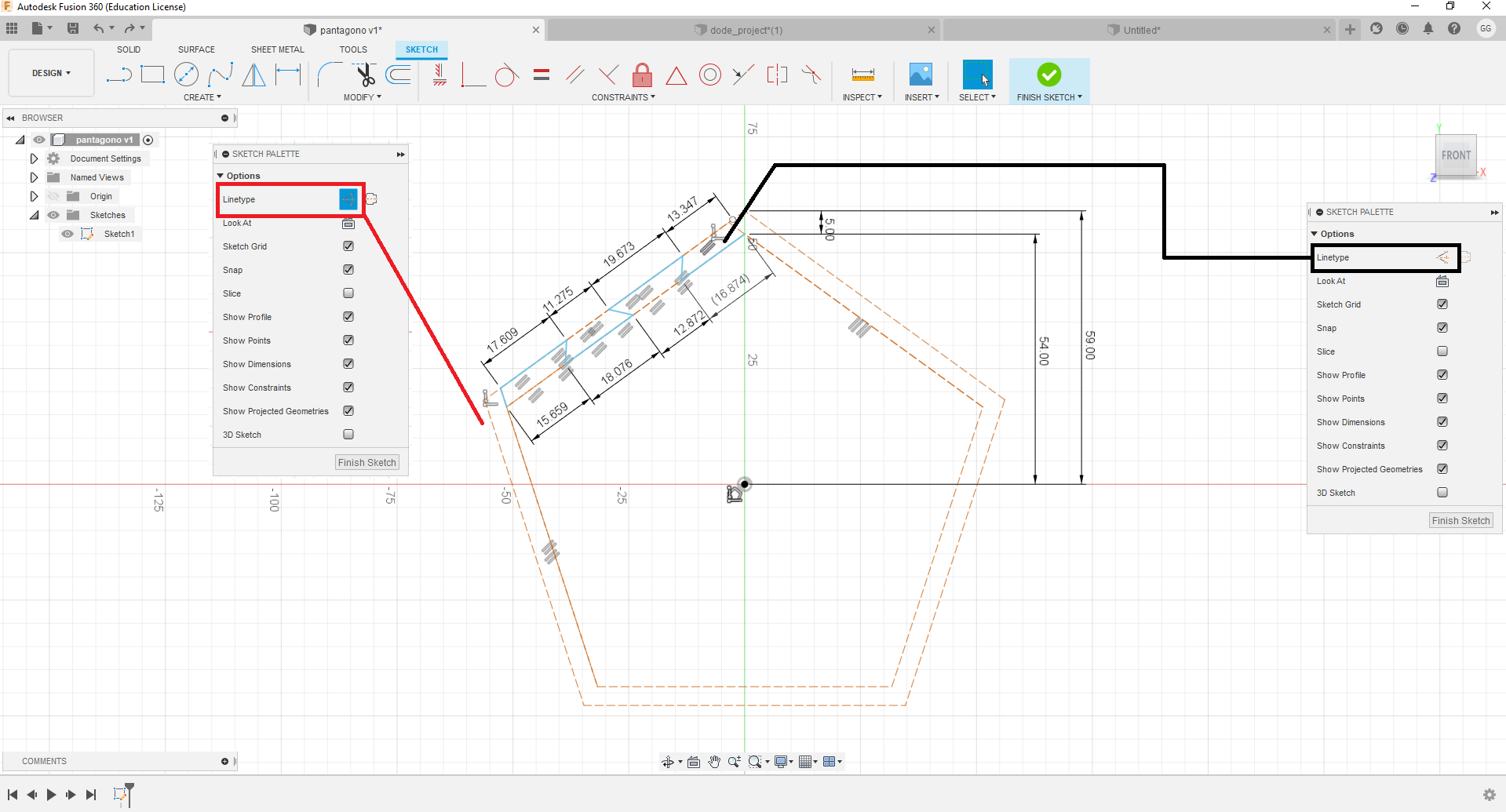The image size is (1506, 812).
Task: Select the 2-Point Rectangle tool
Action: [152, 75]
